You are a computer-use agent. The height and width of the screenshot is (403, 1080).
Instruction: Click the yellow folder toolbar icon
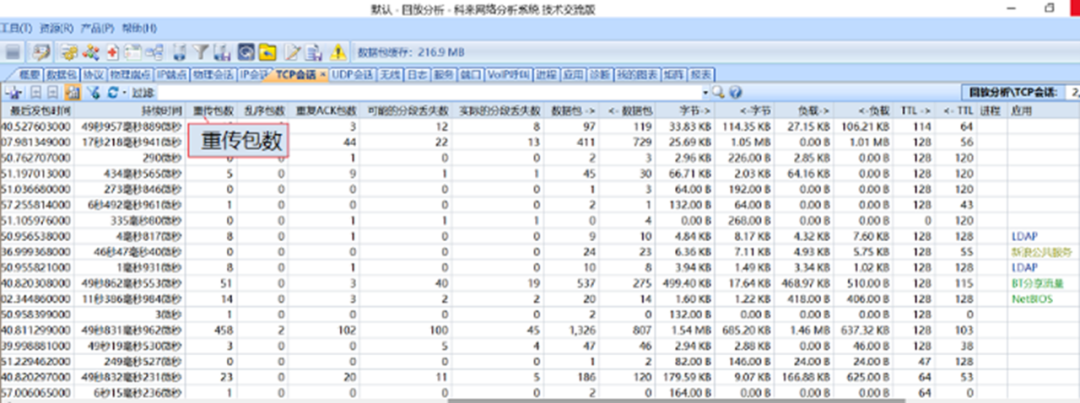pyautogui.click(x=267, y=52)
